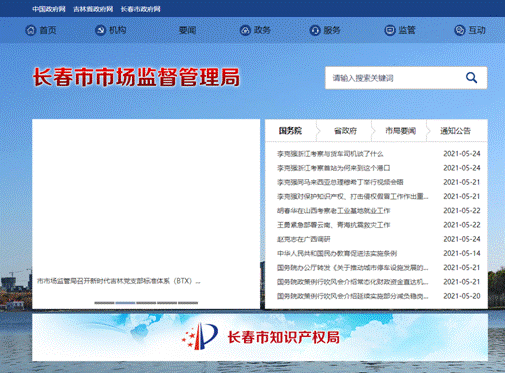Open the 中国政府网 link in top bar
This screenshot has width=505, height=373.
click(x=49, y=9)
